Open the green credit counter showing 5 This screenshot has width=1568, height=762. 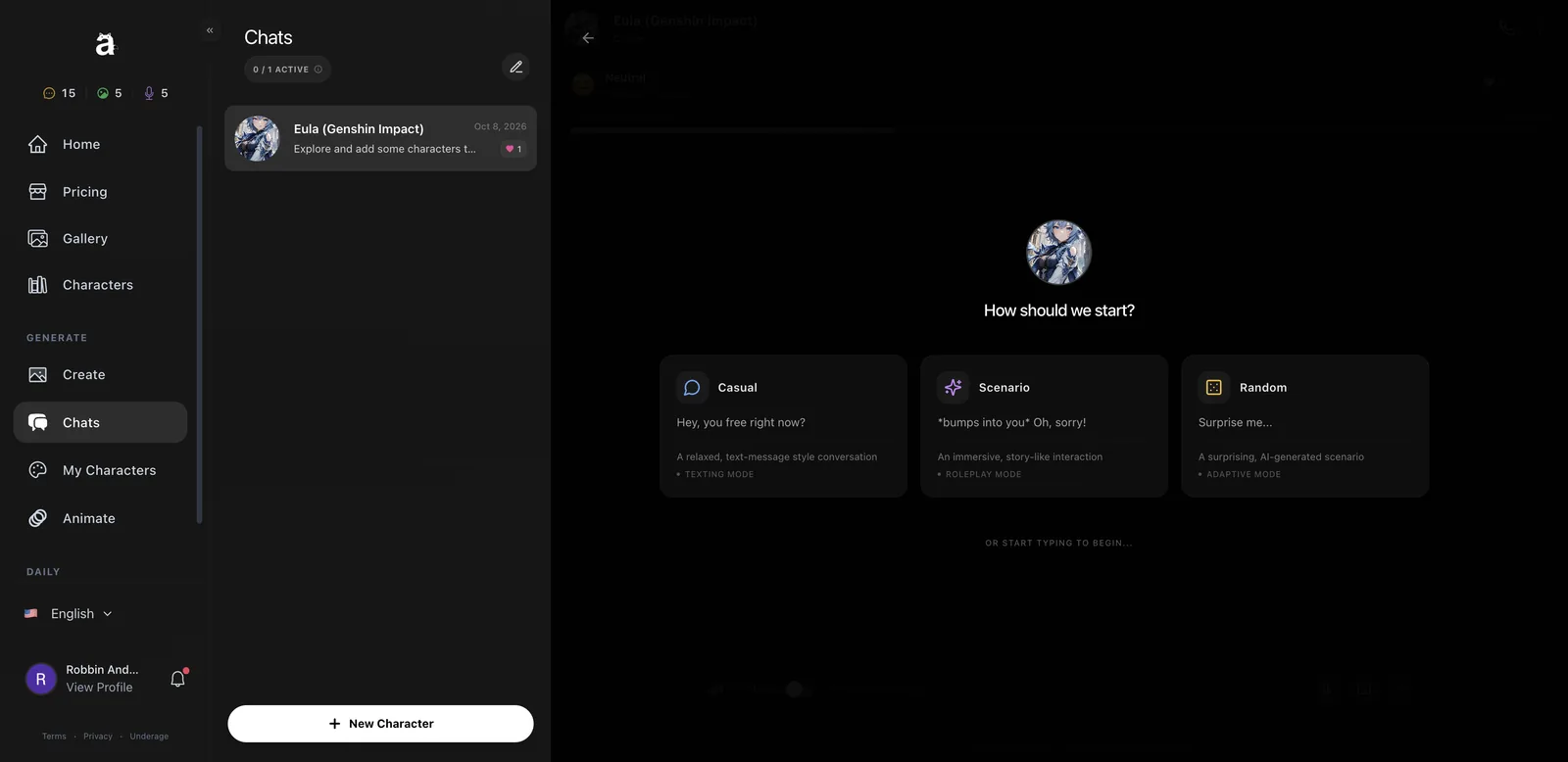coord(110,93)
